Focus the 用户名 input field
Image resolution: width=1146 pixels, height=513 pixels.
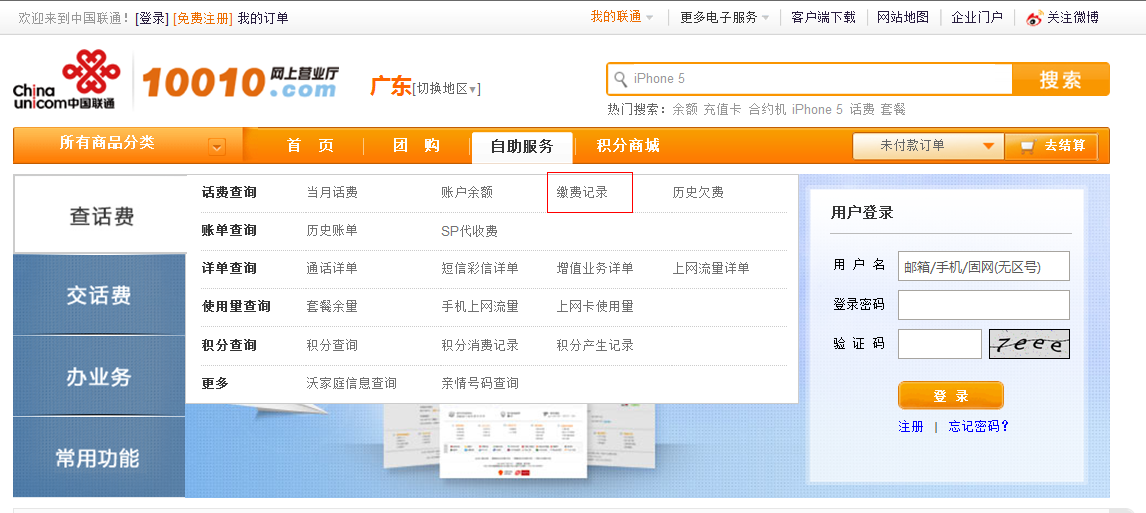pos(983,266)
